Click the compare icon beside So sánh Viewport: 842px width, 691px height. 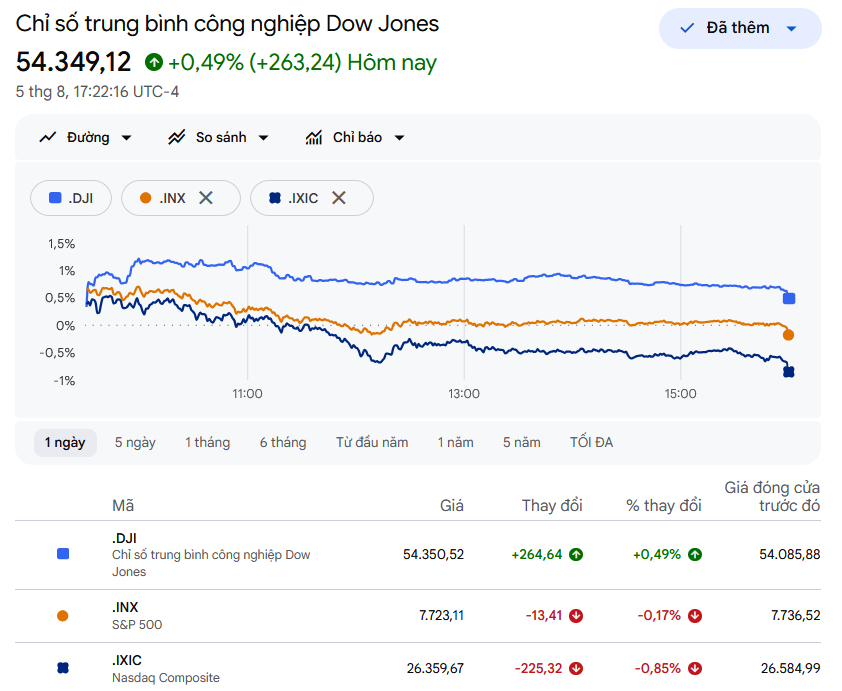177,137
